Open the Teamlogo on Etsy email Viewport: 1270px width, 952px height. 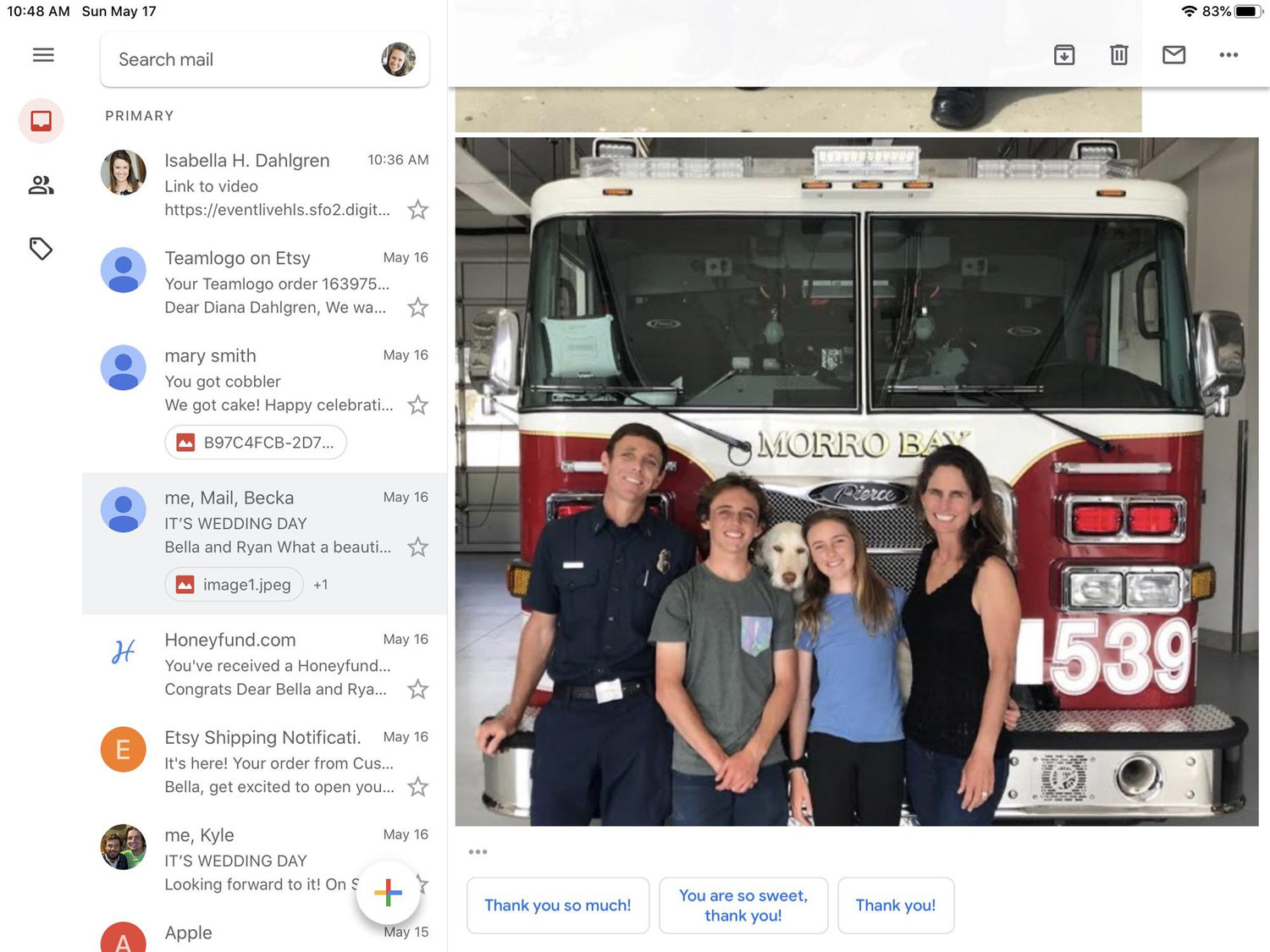coord(264,282)
